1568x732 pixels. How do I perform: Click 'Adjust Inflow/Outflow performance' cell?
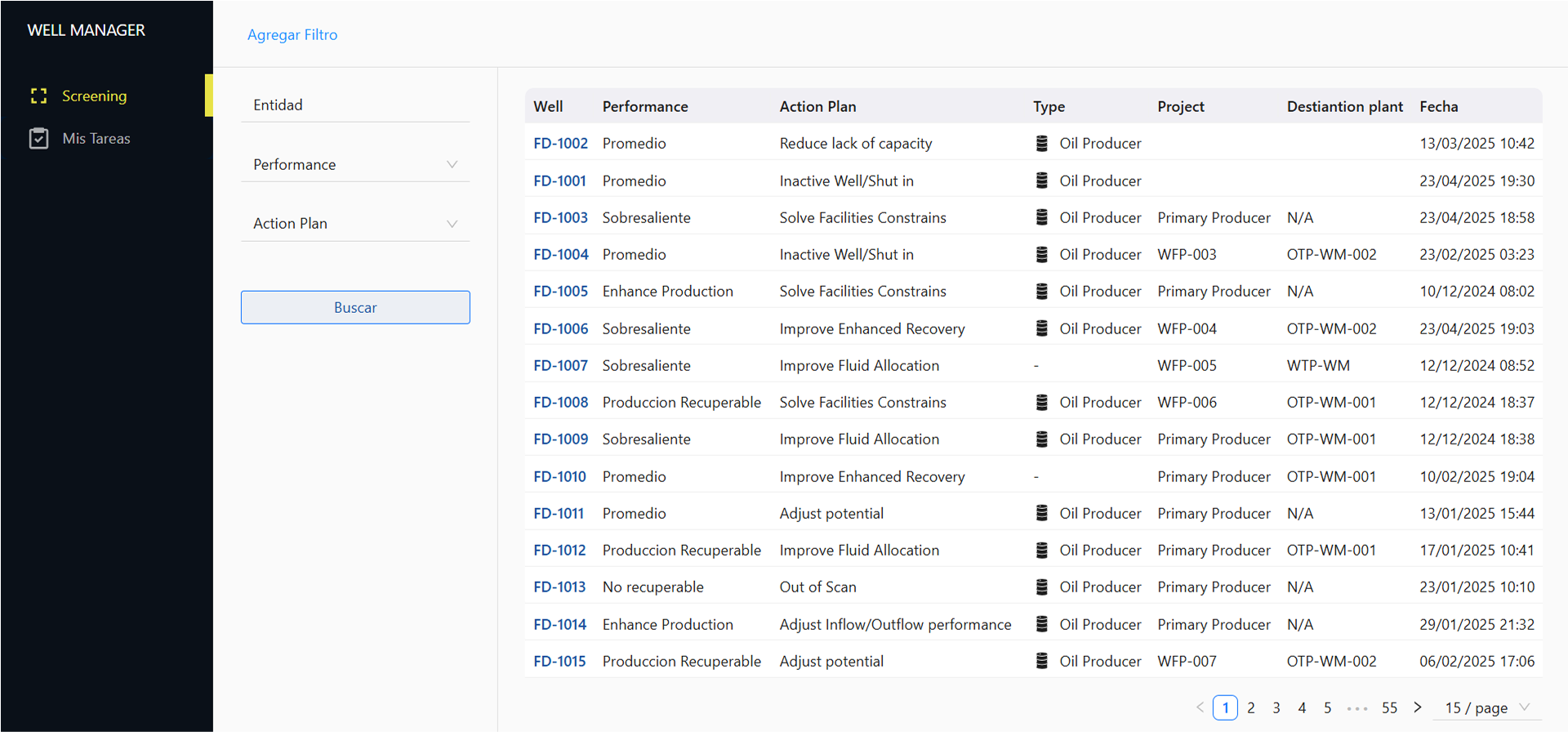click(895, 624)
